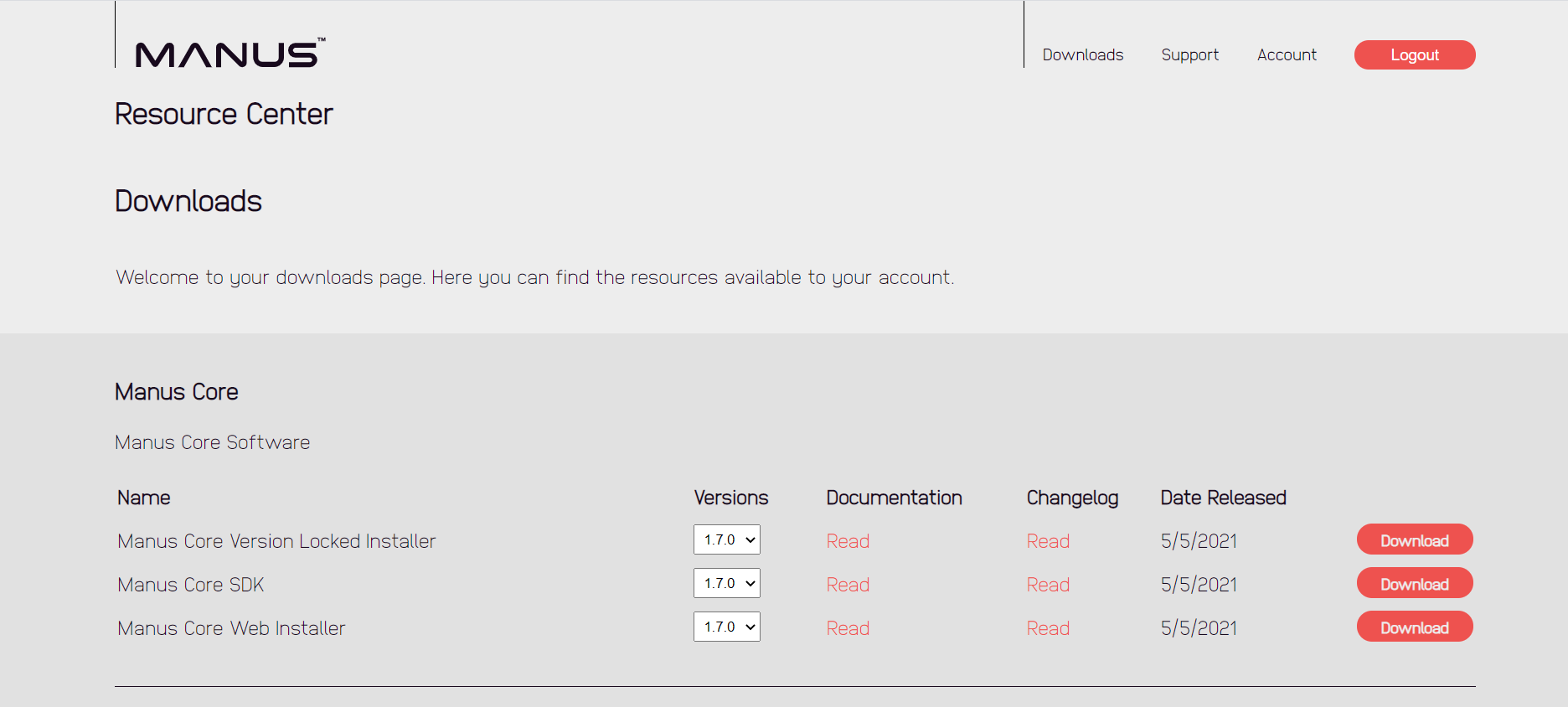Image resolution: width=1568 pixels, height=707 pixels.
Task: Read changelog for Version Locked Installer
Action: [x=1048, y=541]
